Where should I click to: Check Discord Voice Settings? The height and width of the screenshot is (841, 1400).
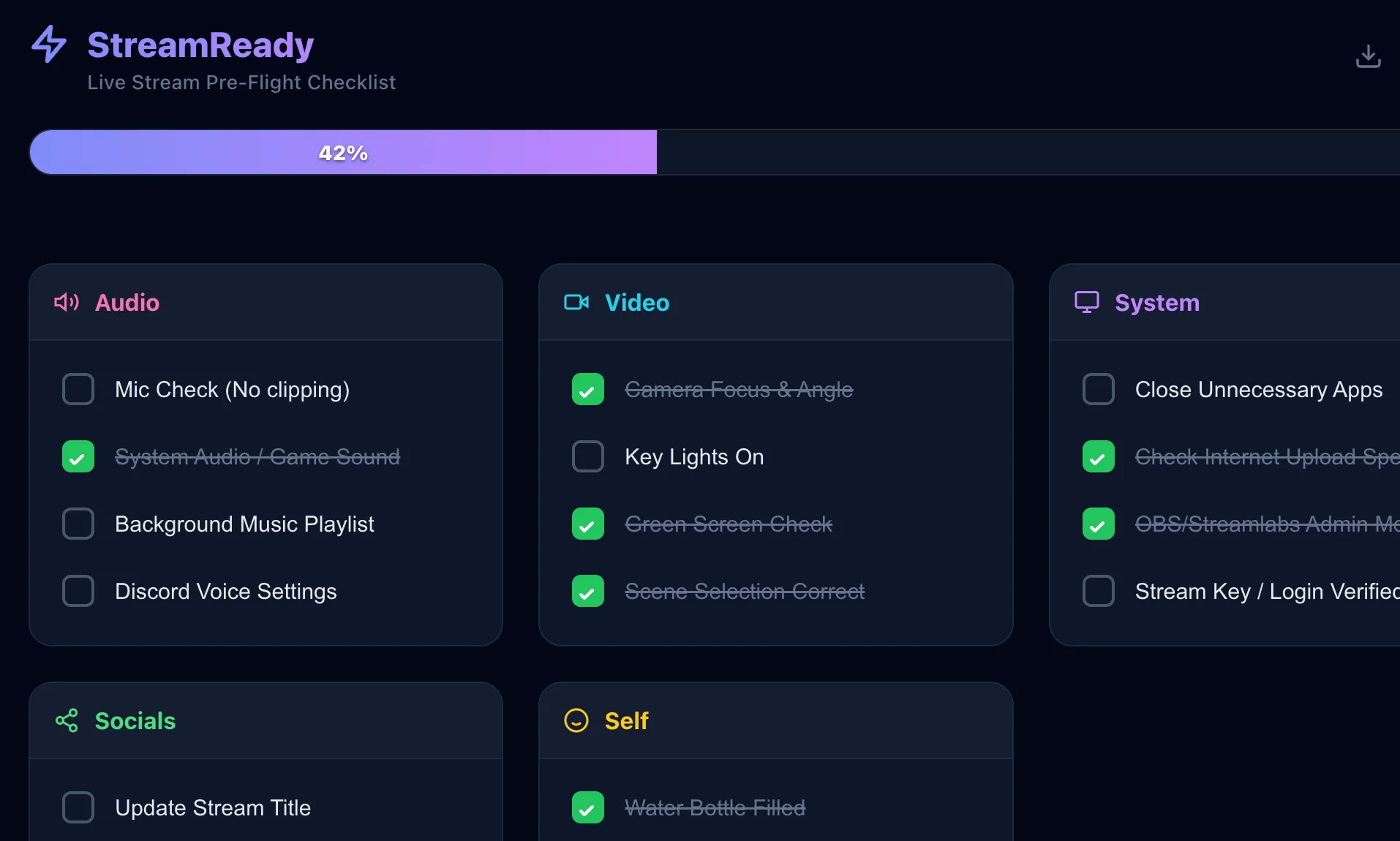tap(78, 591)
